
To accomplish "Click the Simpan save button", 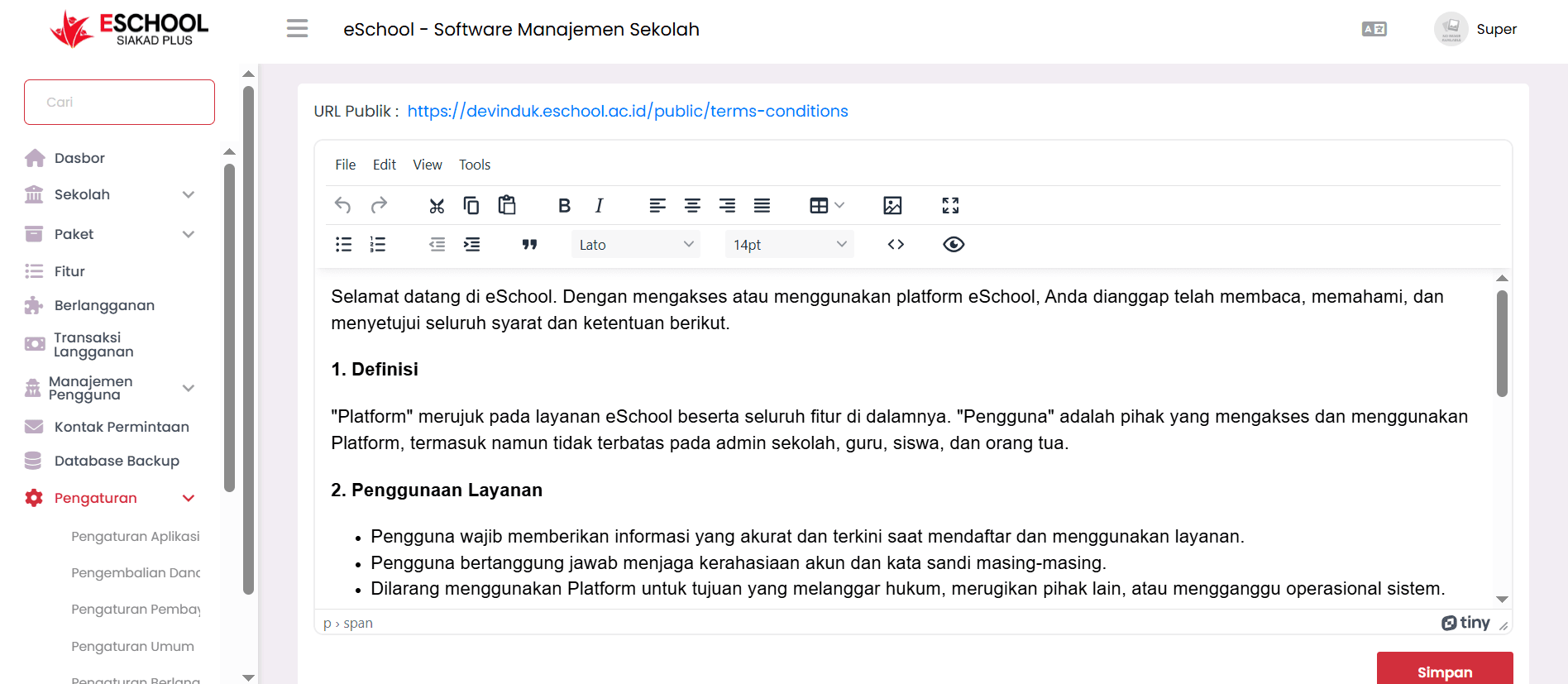I will point(1445,668).
